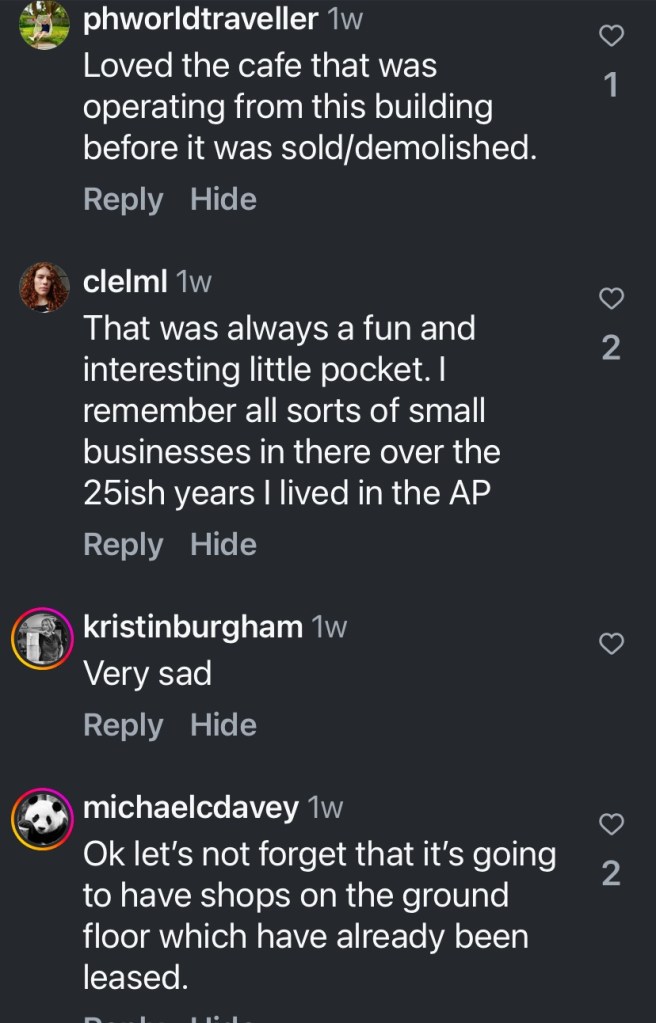
Task: Reply to phworldtraveller's cafe comment
Action: 122,200
